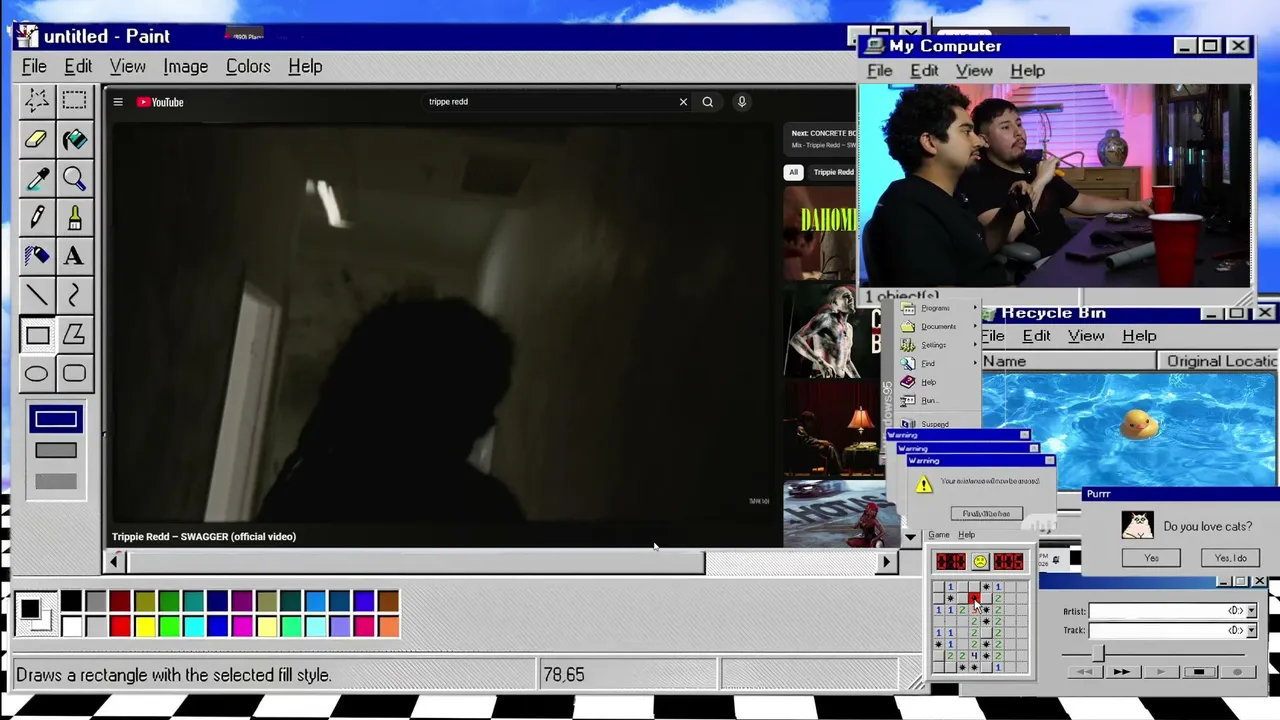Image resolution: width=1280 pixels, height=720 pixels.
Task: Open the Track dropdown in media player
Action: (x=1251, y=631)
